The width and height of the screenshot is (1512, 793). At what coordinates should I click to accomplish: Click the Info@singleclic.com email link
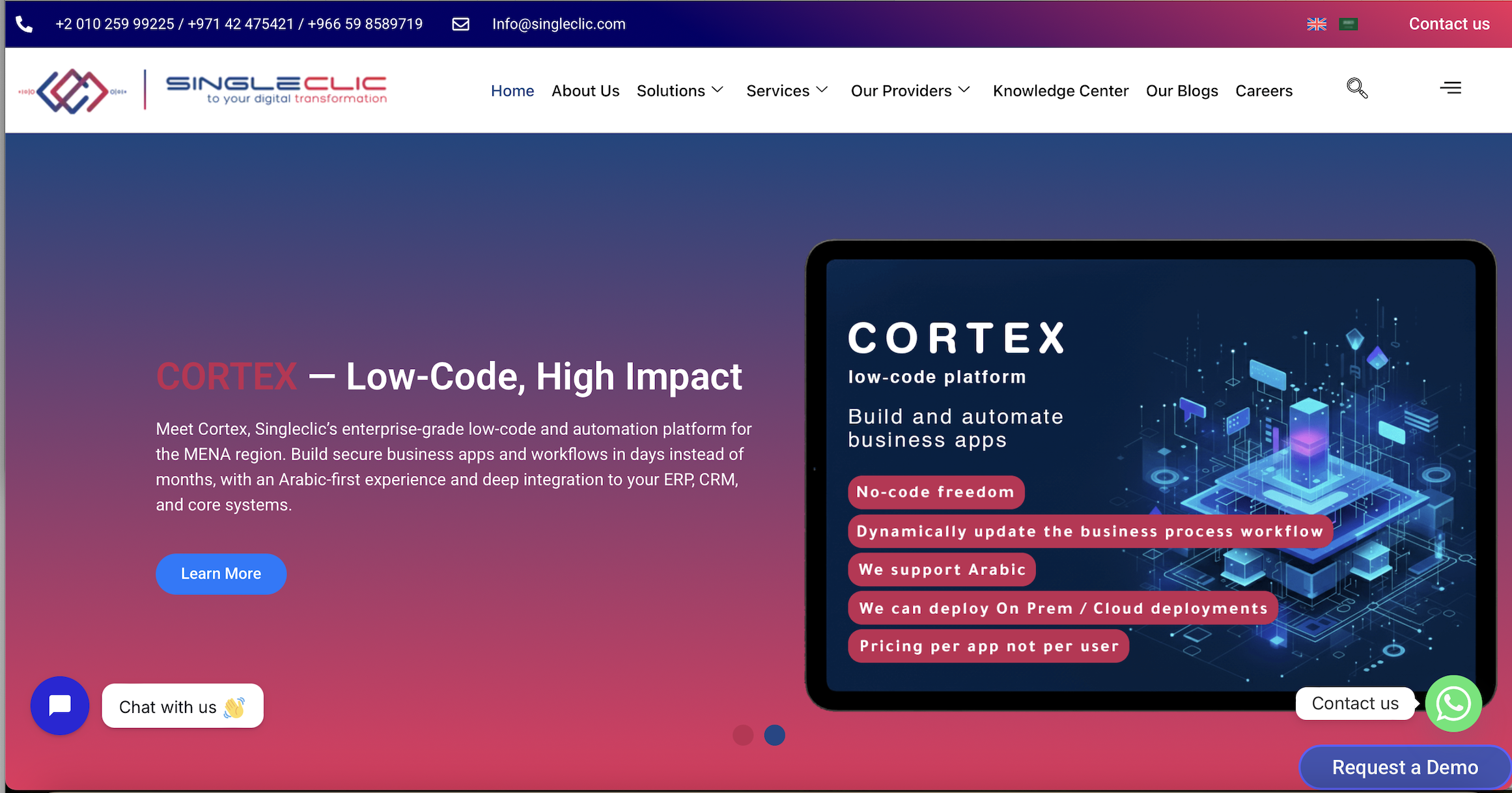(559, 24)
